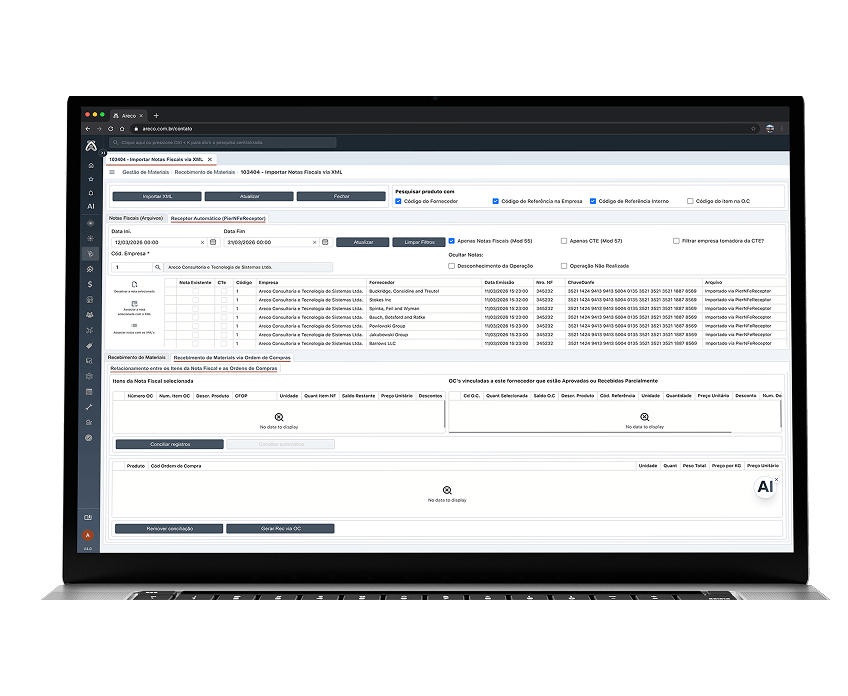Open the breadcrumb hamburger menu

point(112,172)
